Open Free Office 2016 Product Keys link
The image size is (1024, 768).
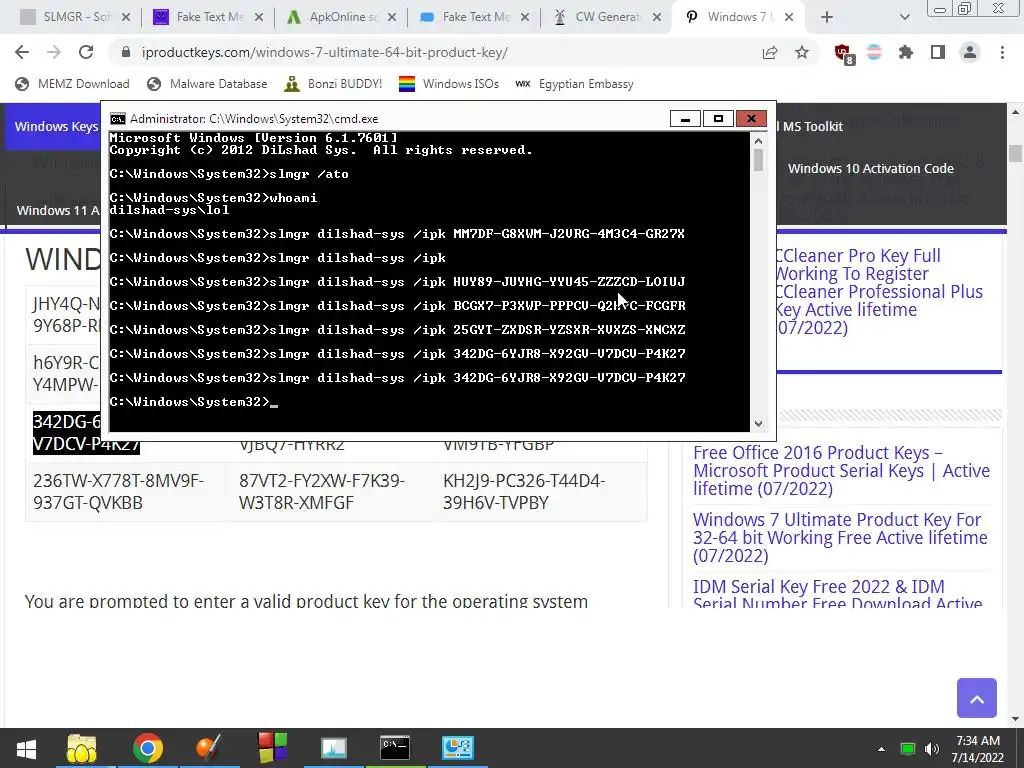(841, 471)
